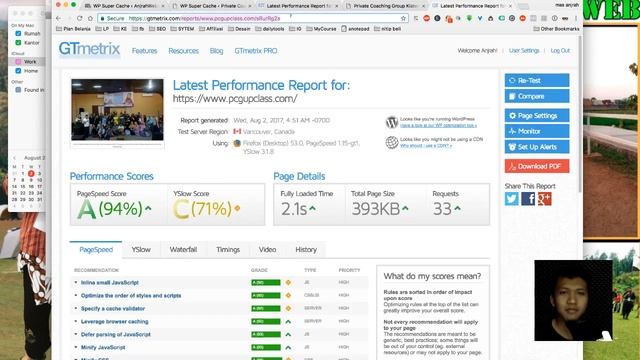640x360 pixels.
Task: Click the Monitor button
Action: point(537,131)
